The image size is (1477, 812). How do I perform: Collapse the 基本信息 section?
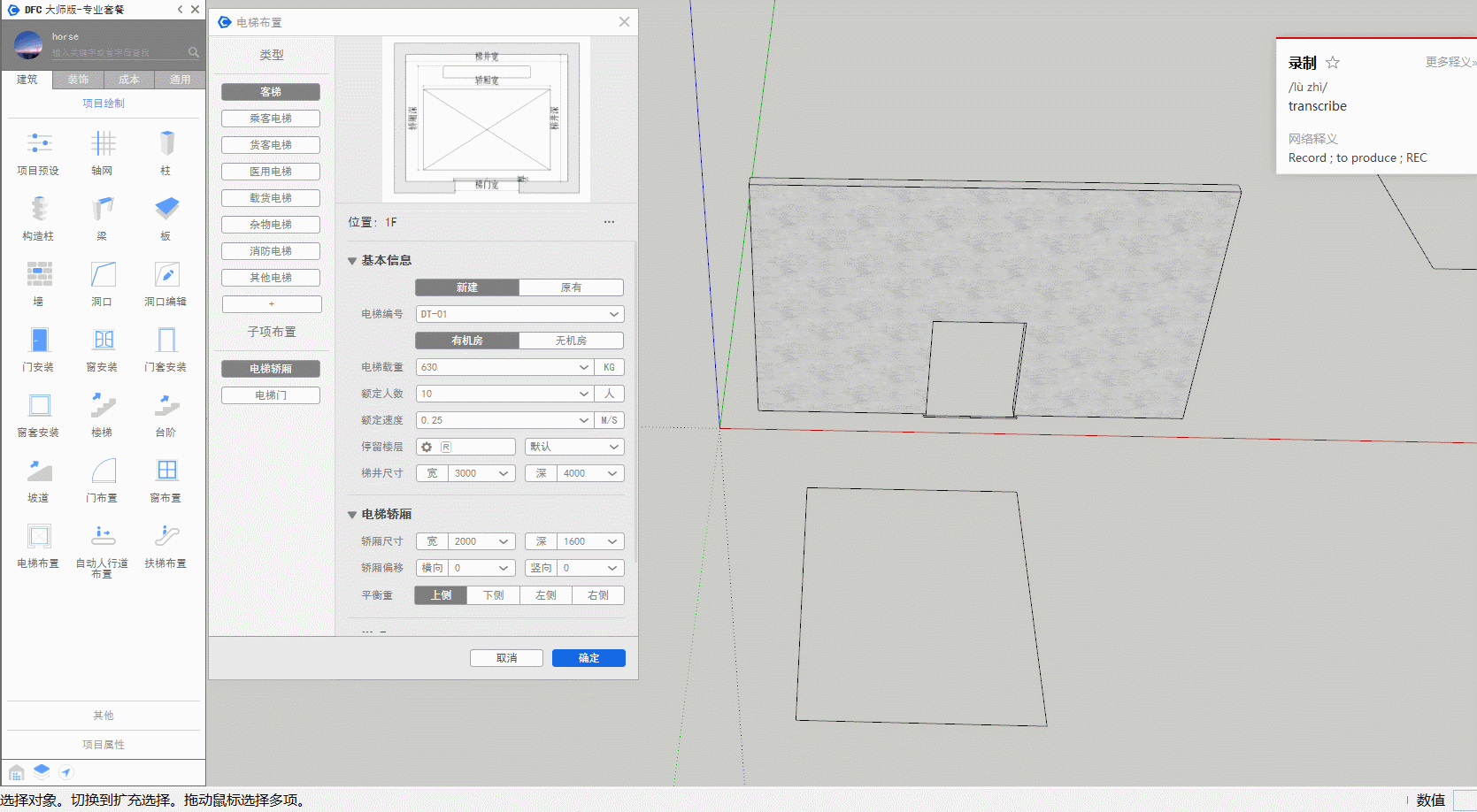tap(352, 261)
